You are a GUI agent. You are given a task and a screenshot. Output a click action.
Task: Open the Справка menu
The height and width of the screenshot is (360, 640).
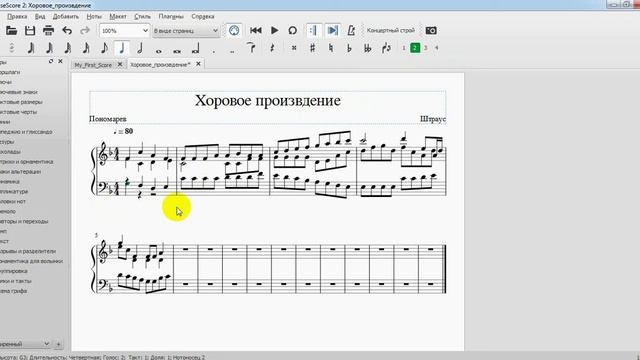[203, 16]
